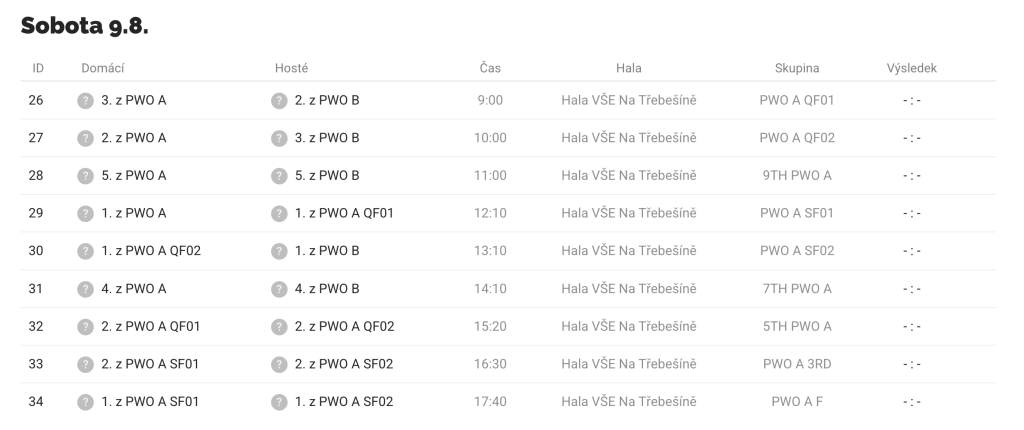Open guest team 3. z PWO B

point(327,138)
